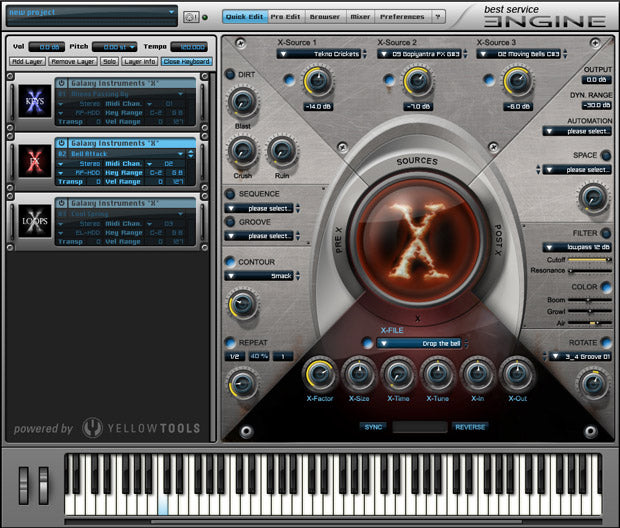Viewport: 620px width, 528px height.
Task: Open the Sequence please select dropdown
Action: point(259,208)
